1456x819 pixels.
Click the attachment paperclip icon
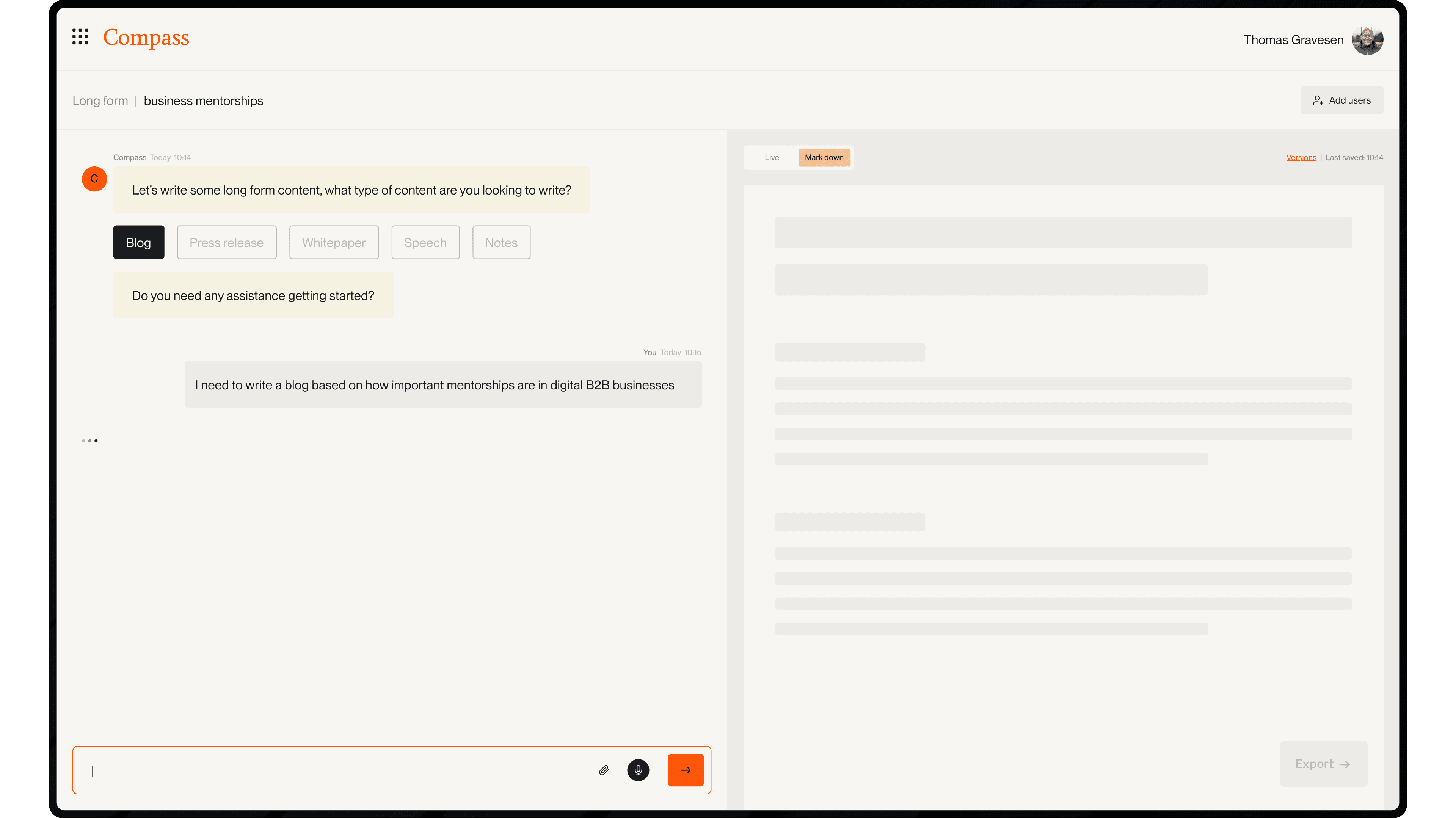click(604, 770)
